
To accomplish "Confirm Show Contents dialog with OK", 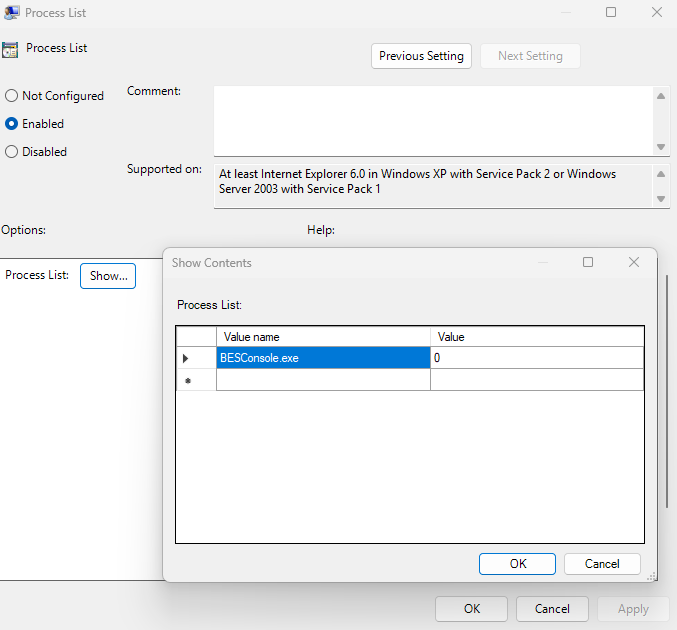I will 517,564.
